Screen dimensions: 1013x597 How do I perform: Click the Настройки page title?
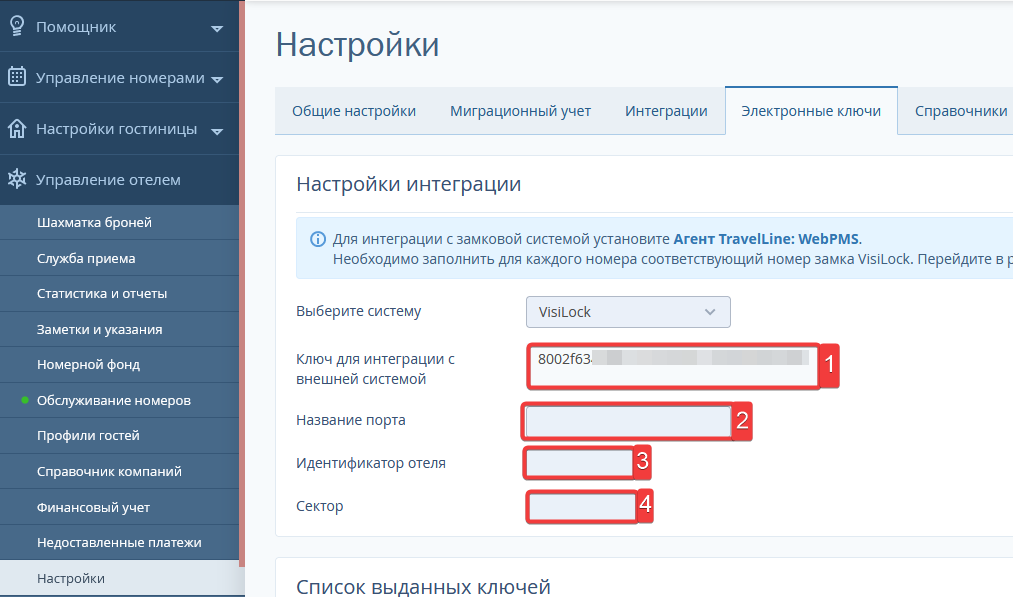click(357, 45)
